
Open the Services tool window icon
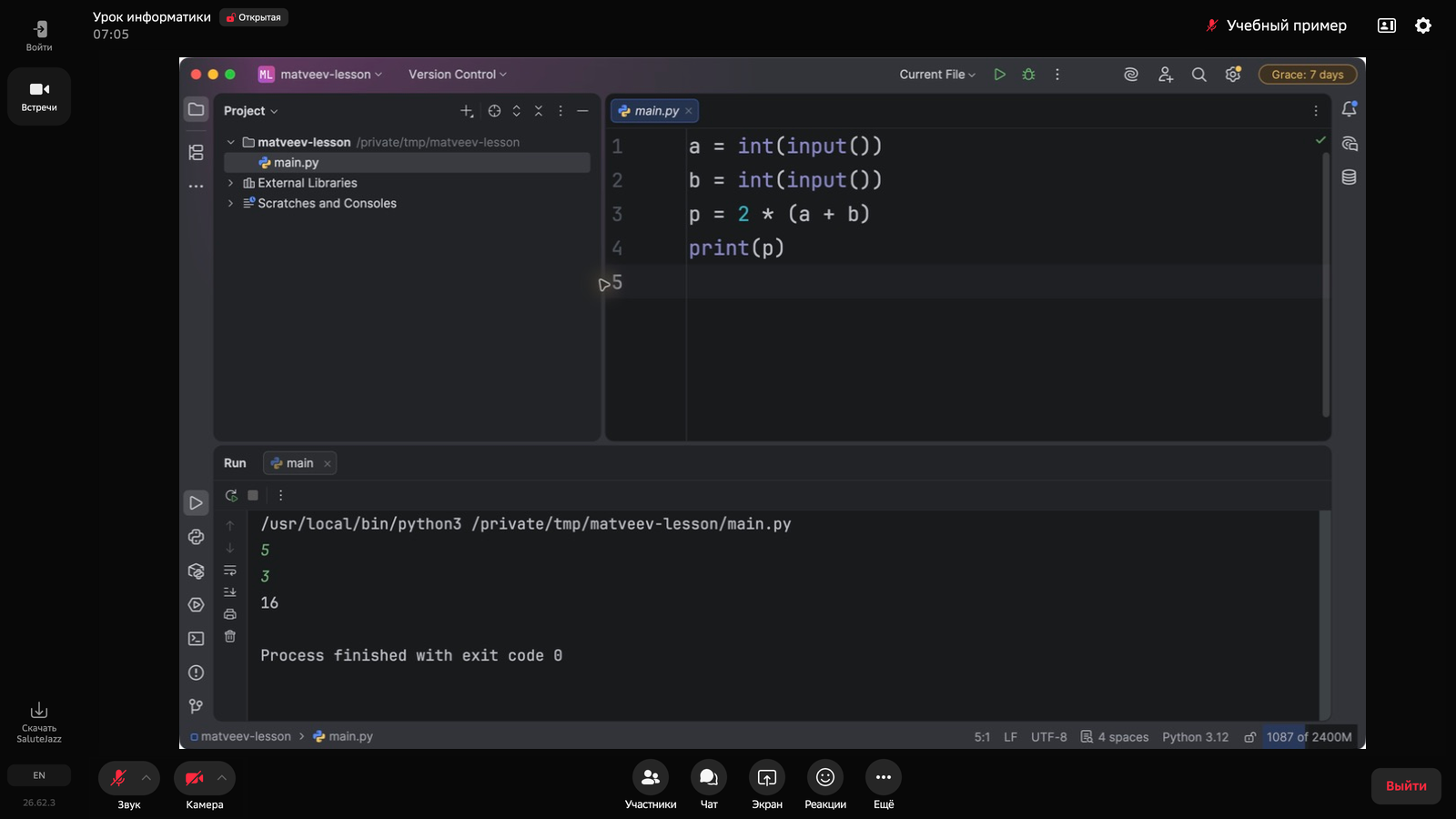(196, 605)
